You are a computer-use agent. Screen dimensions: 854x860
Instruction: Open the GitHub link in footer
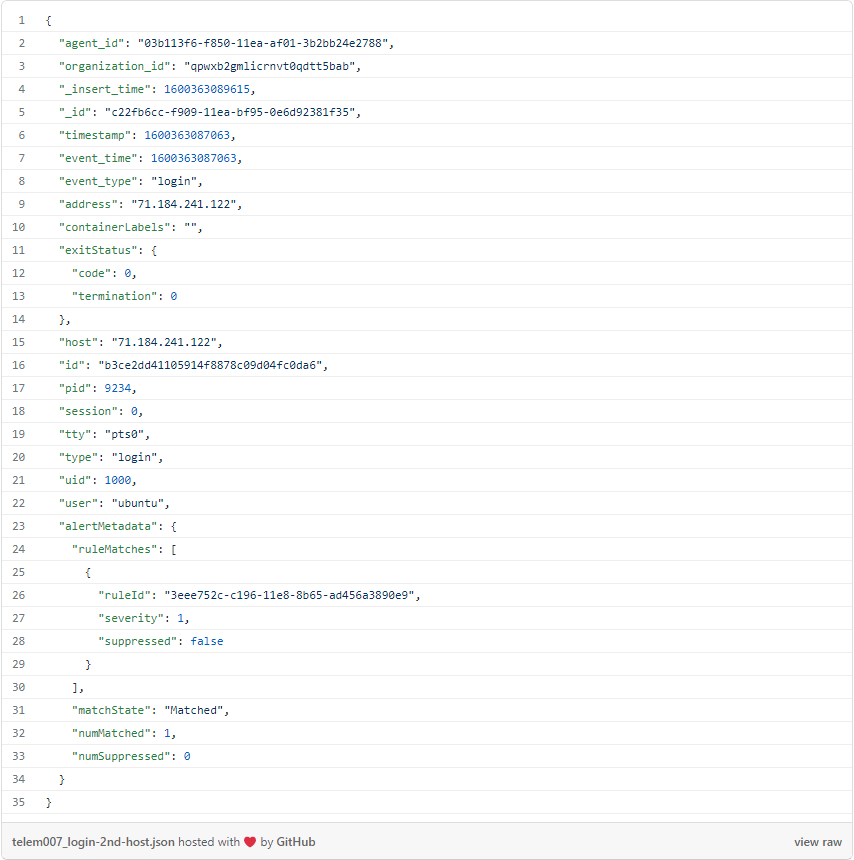(x=296, y=842)
